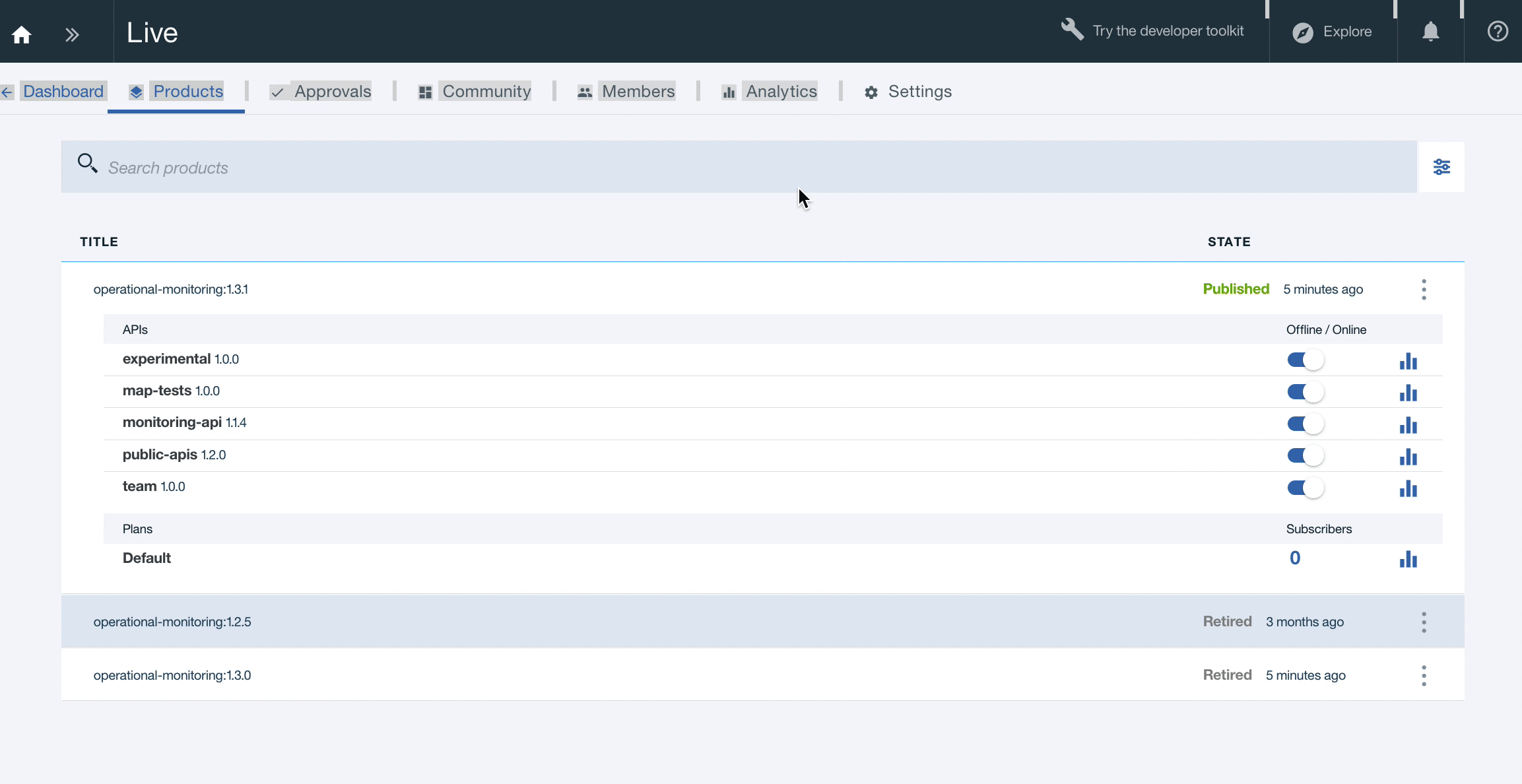
Task: Open the help question mark icon
Action: (1497, 32)
